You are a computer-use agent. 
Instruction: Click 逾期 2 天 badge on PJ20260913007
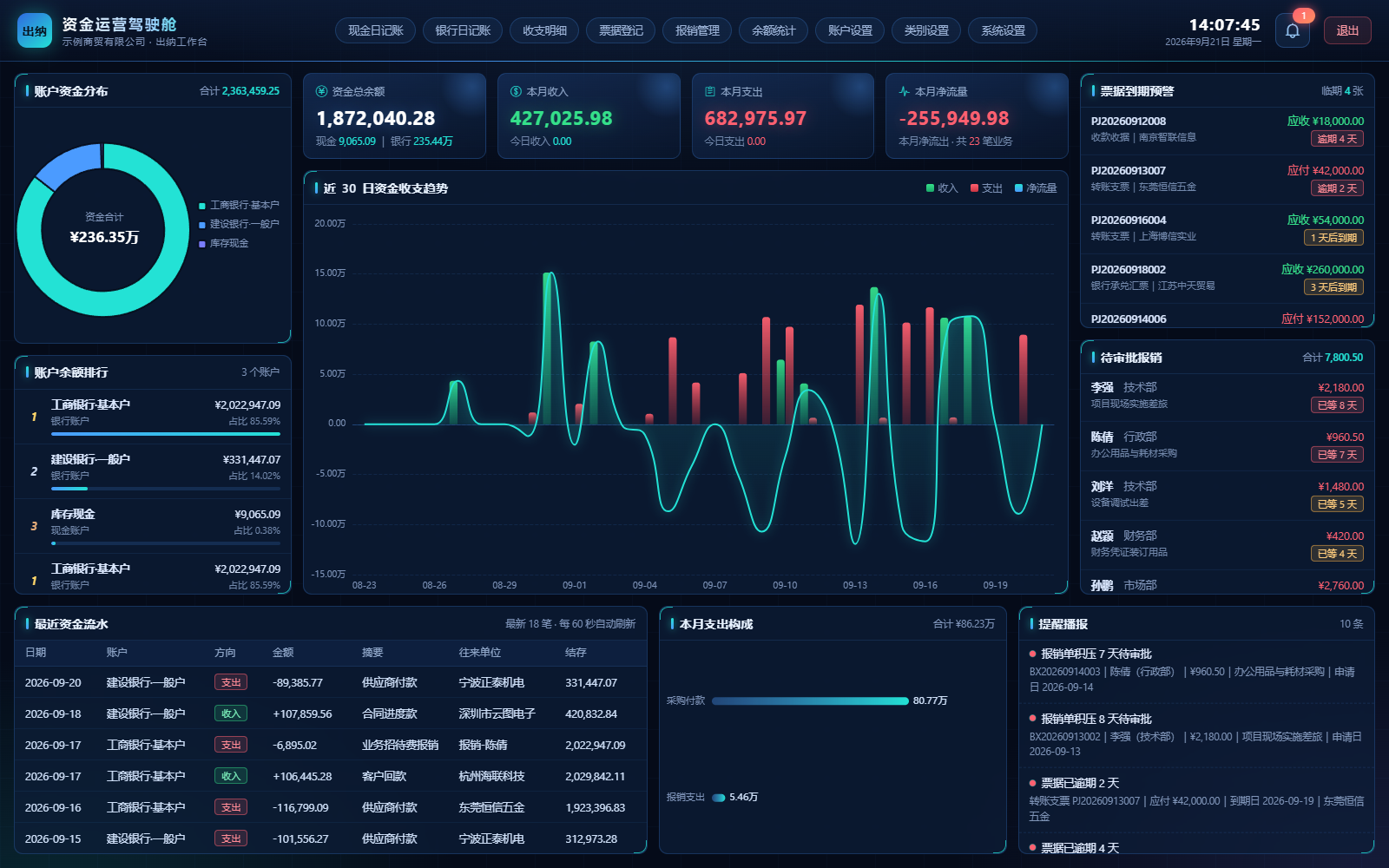click(1337, 188)
